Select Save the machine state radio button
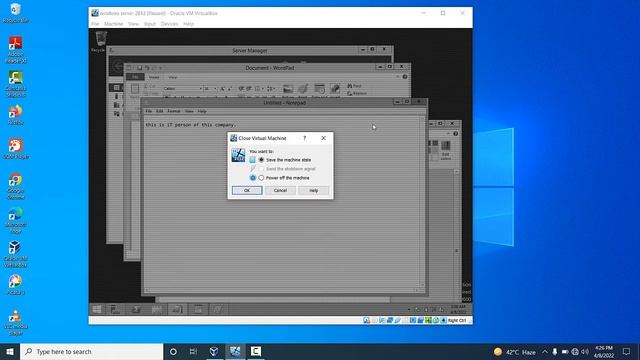Image resolution: width=640 pixels, height=360 pixels. [x=261, y=160]
